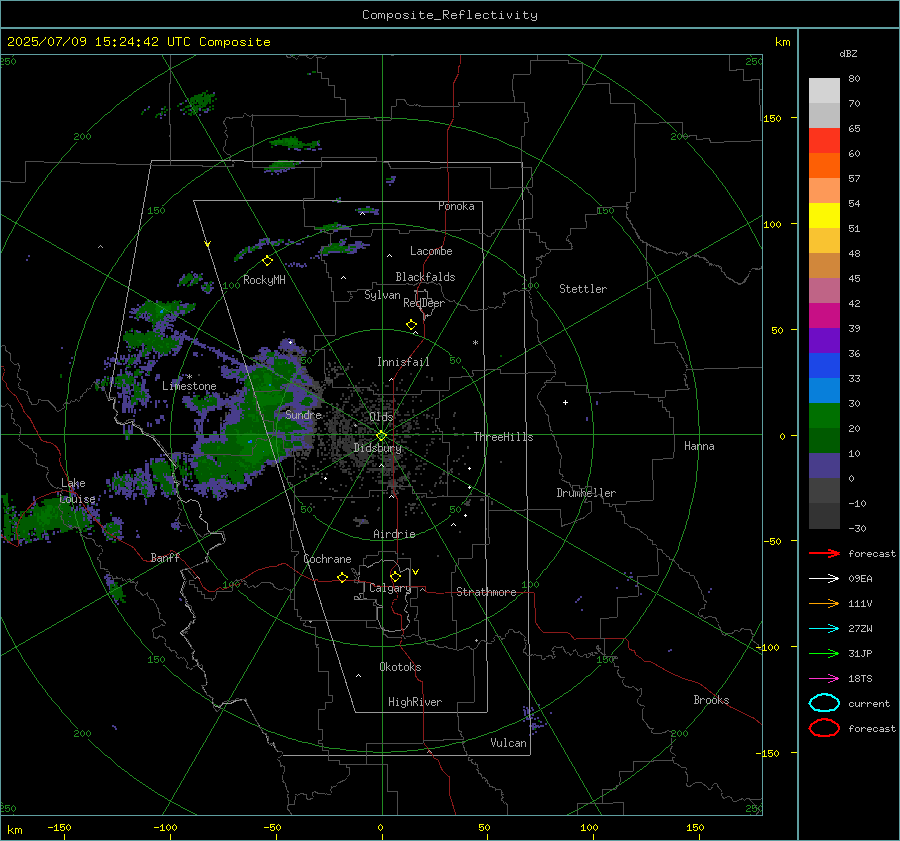Image resolution: width=900 pixels, height=841 pixels.
Task: Click the Brooks label
Action: coord(711,700)
